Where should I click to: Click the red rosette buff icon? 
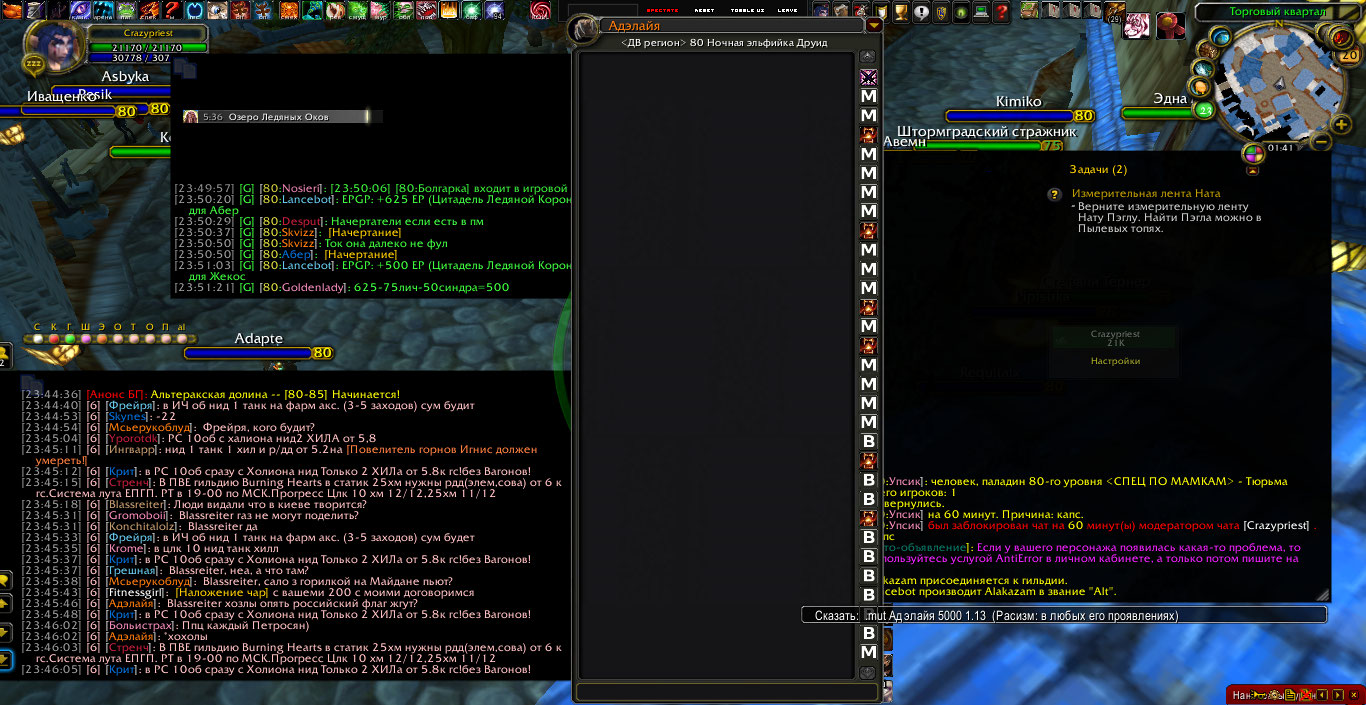tap(1171, 25)
